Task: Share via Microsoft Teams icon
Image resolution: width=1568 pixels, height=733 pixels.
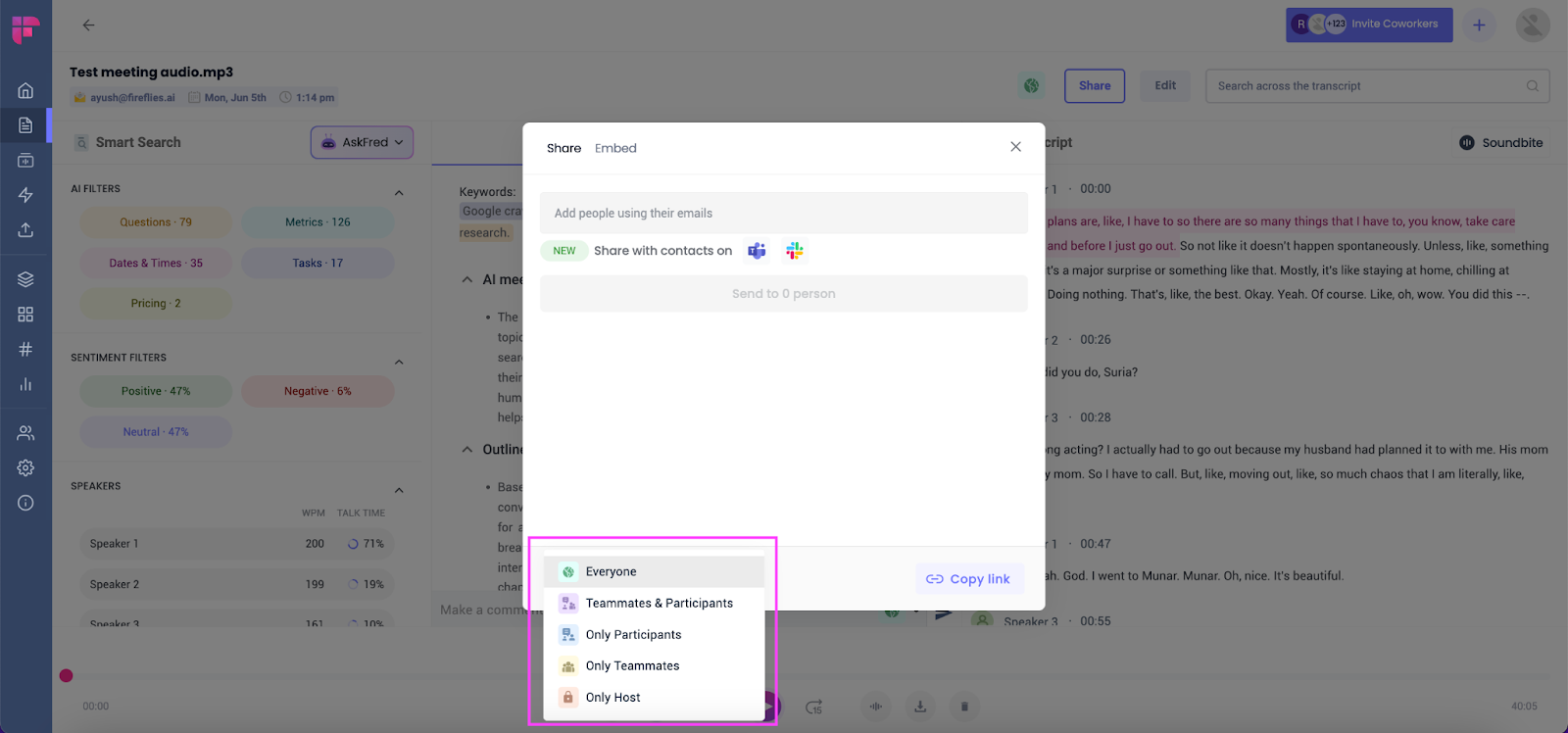Action: 757,251
